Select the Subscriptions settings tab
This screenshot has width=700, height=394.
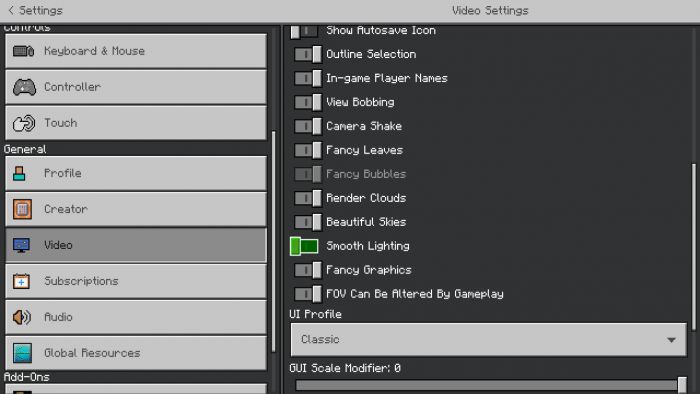(136, 281)
